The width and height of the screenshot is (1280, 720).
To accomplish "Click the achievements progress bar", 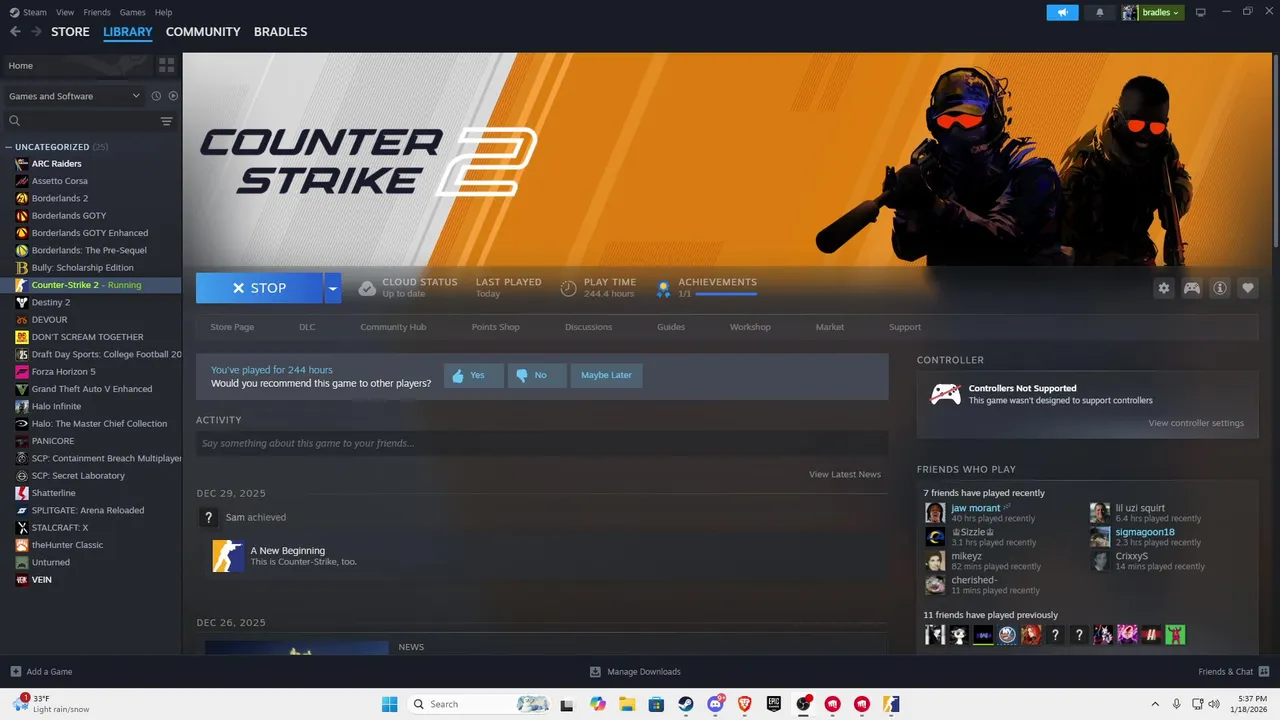I will point(726,295).
